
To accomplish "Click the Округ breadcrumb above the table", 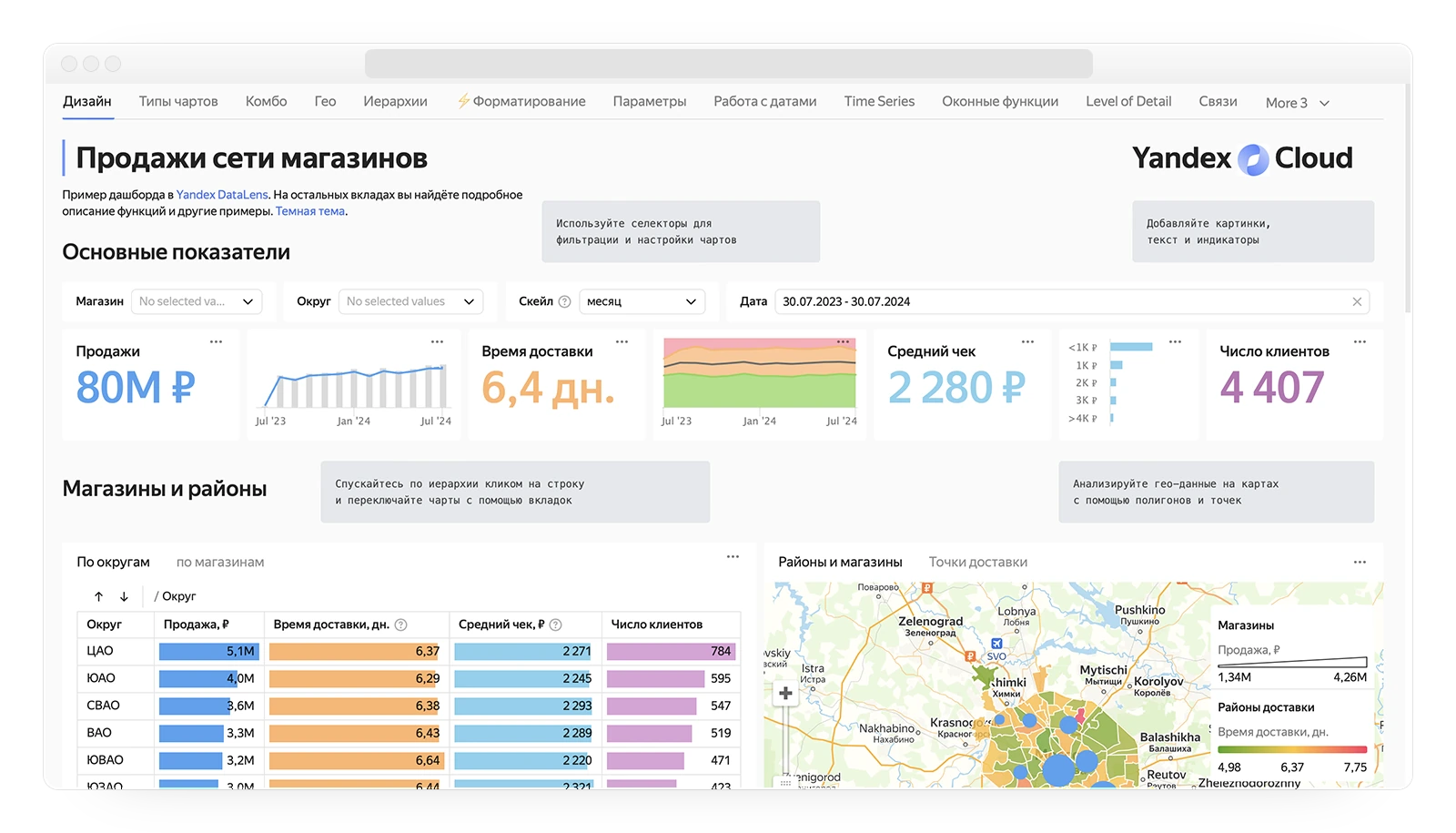I will (x=178, y=596).
